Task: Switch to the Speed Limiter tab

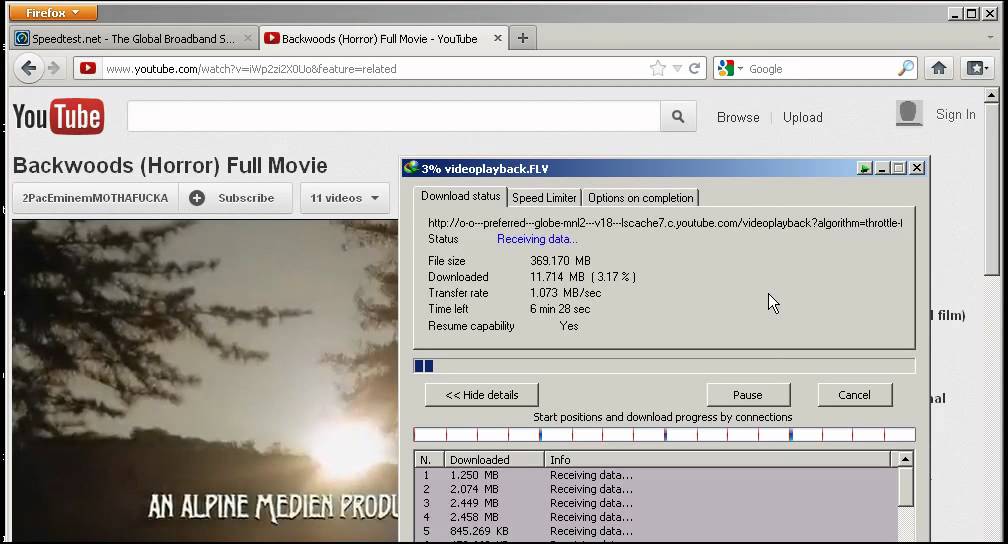Action: [x=544, y=198]
